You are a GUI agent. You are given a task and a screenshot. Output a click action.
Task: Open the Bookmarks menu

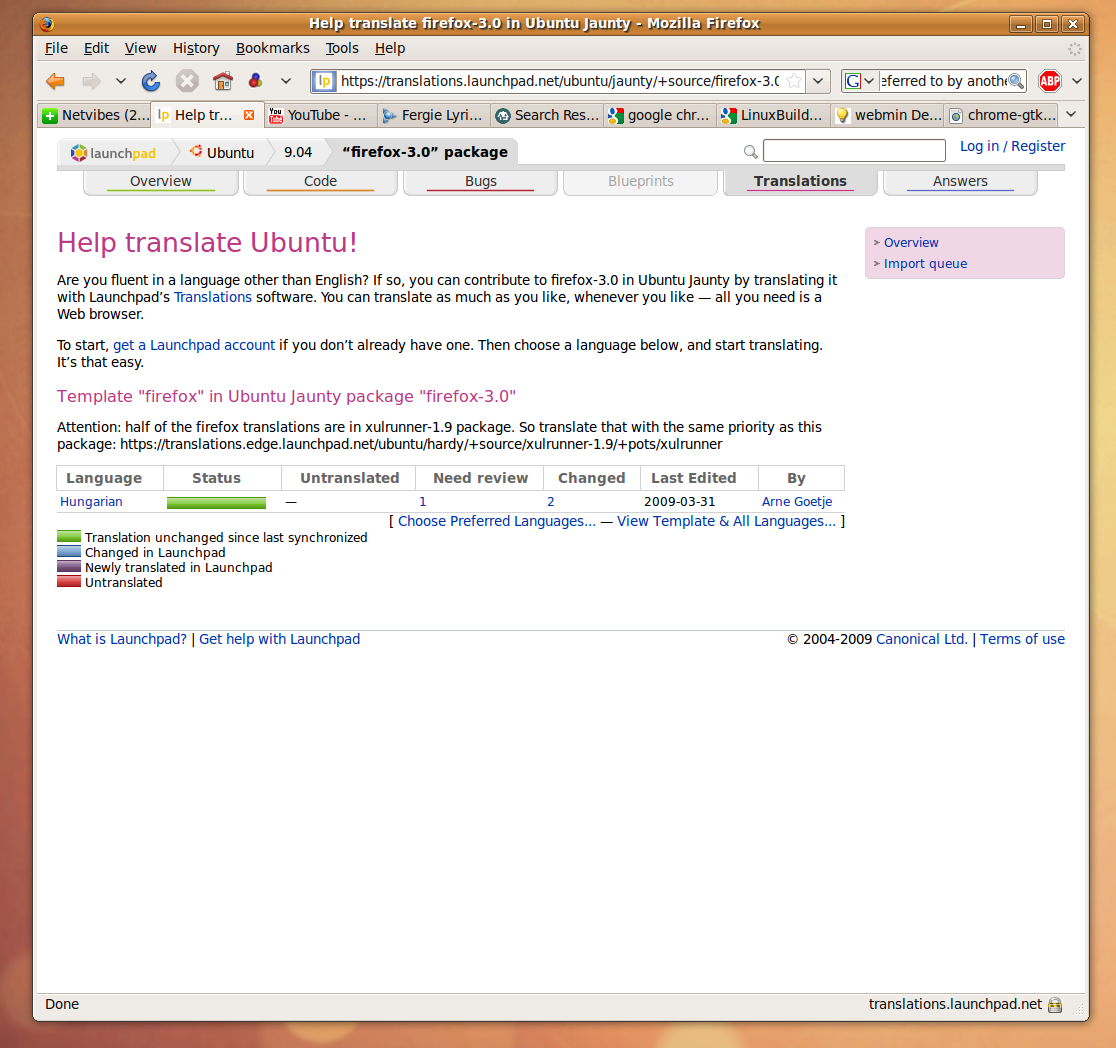[273, 48]
